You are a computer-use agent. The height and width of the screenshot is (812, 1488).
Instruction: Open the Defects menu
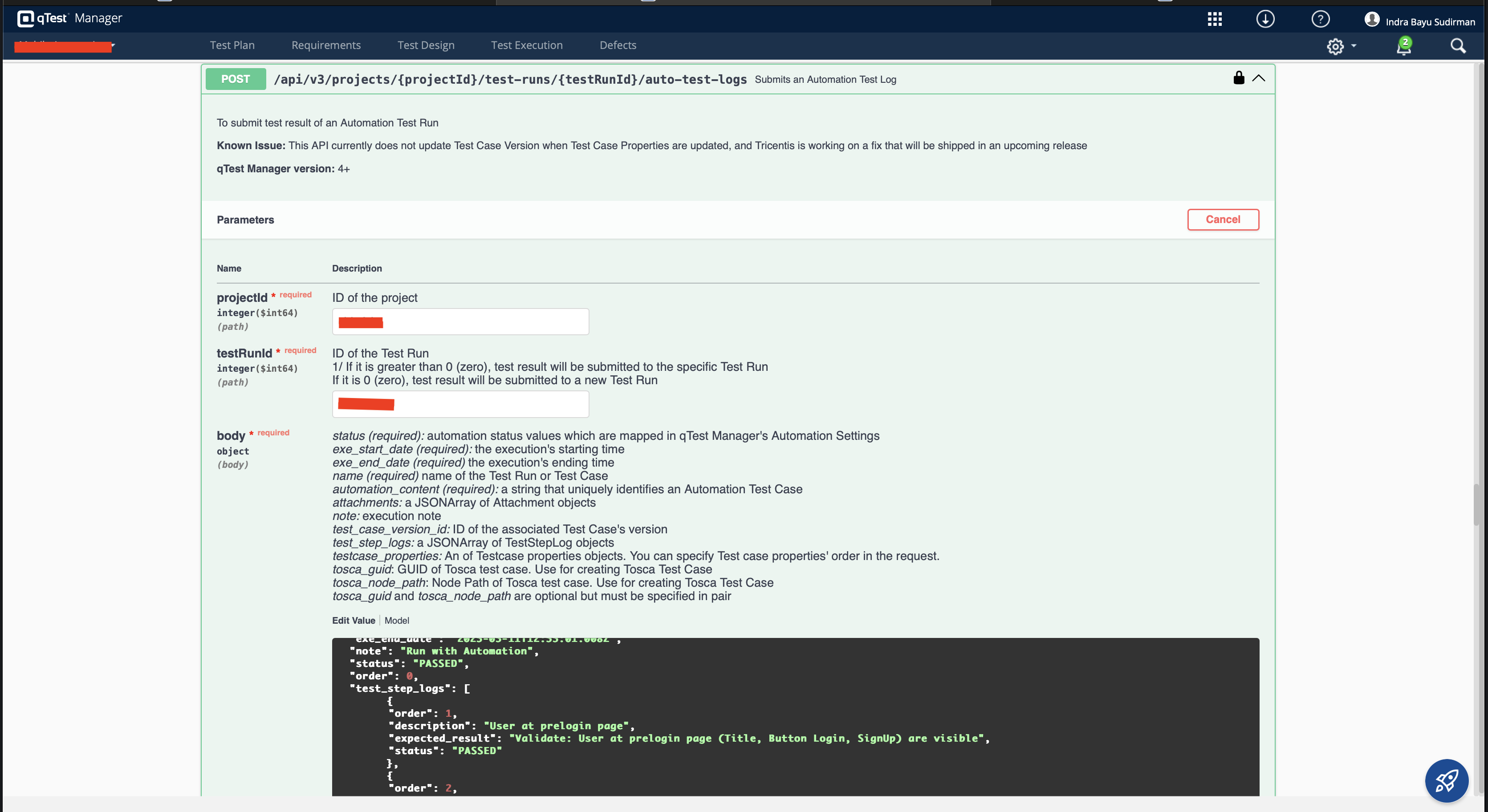[618, 45]
